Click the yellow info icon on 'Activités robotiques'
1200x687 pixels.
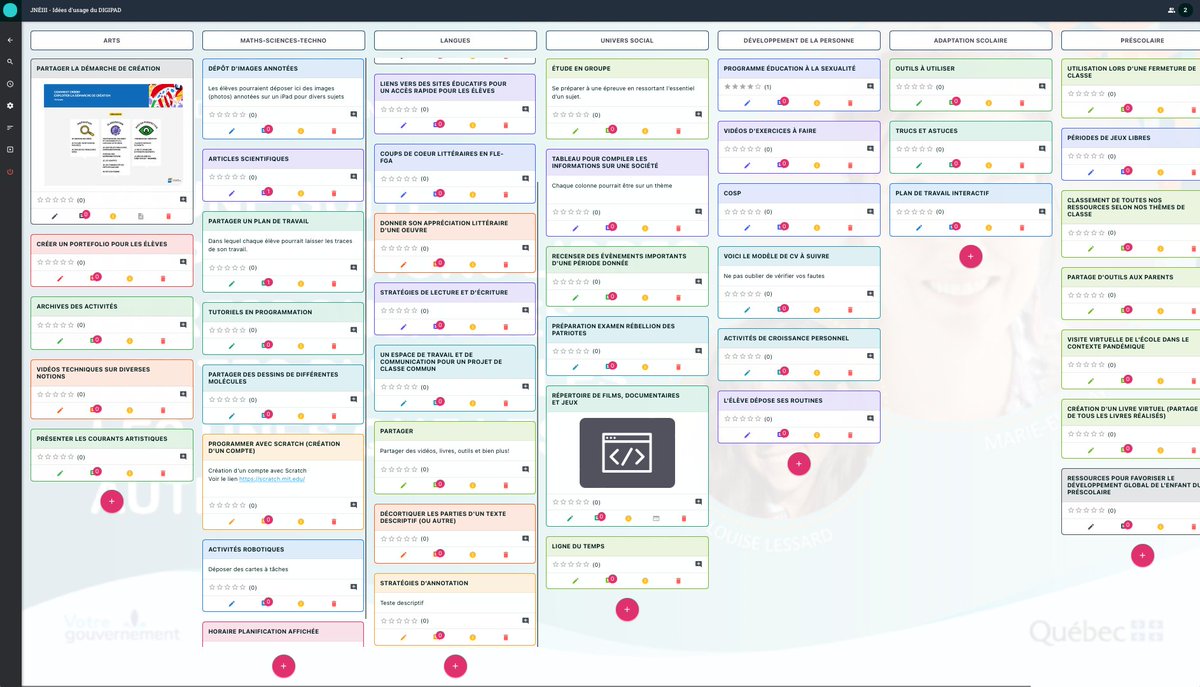click(301, 603)
